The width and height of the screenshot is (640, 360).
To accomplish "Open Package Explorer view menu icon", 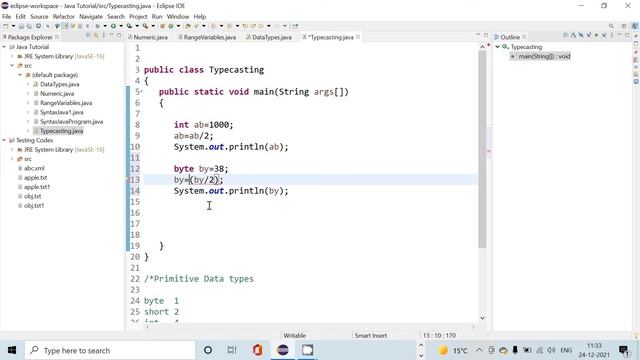I will pyautogui.click(x=104, y=36).
